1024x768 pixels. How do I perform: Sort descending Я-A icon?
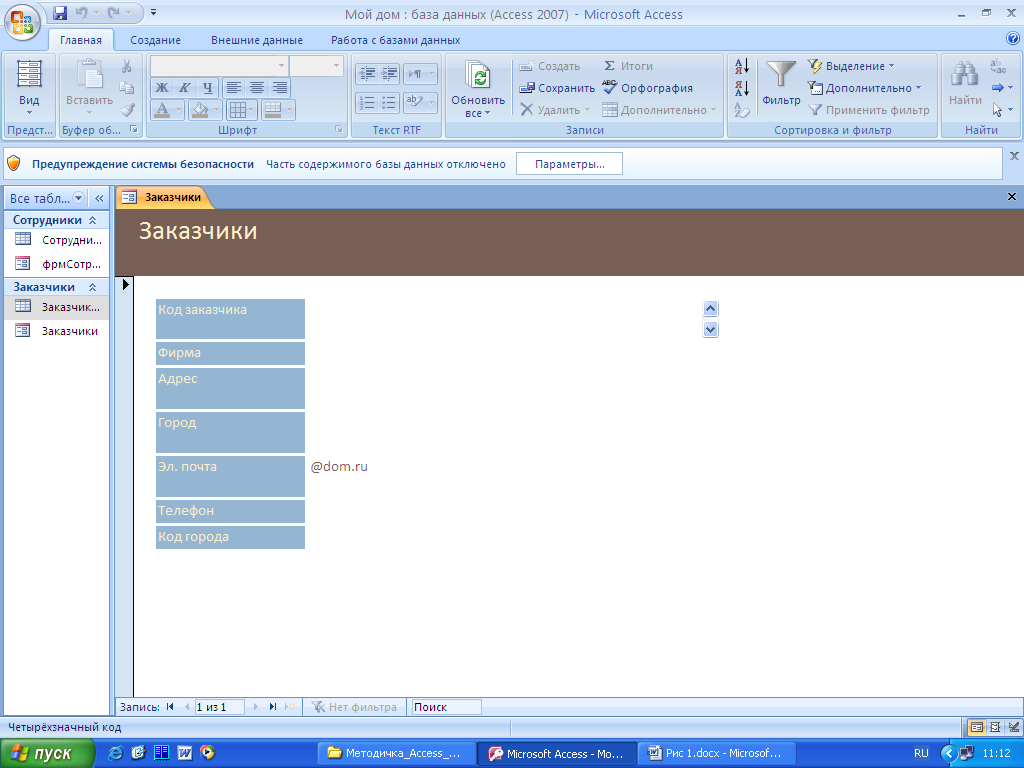(742, 88)
